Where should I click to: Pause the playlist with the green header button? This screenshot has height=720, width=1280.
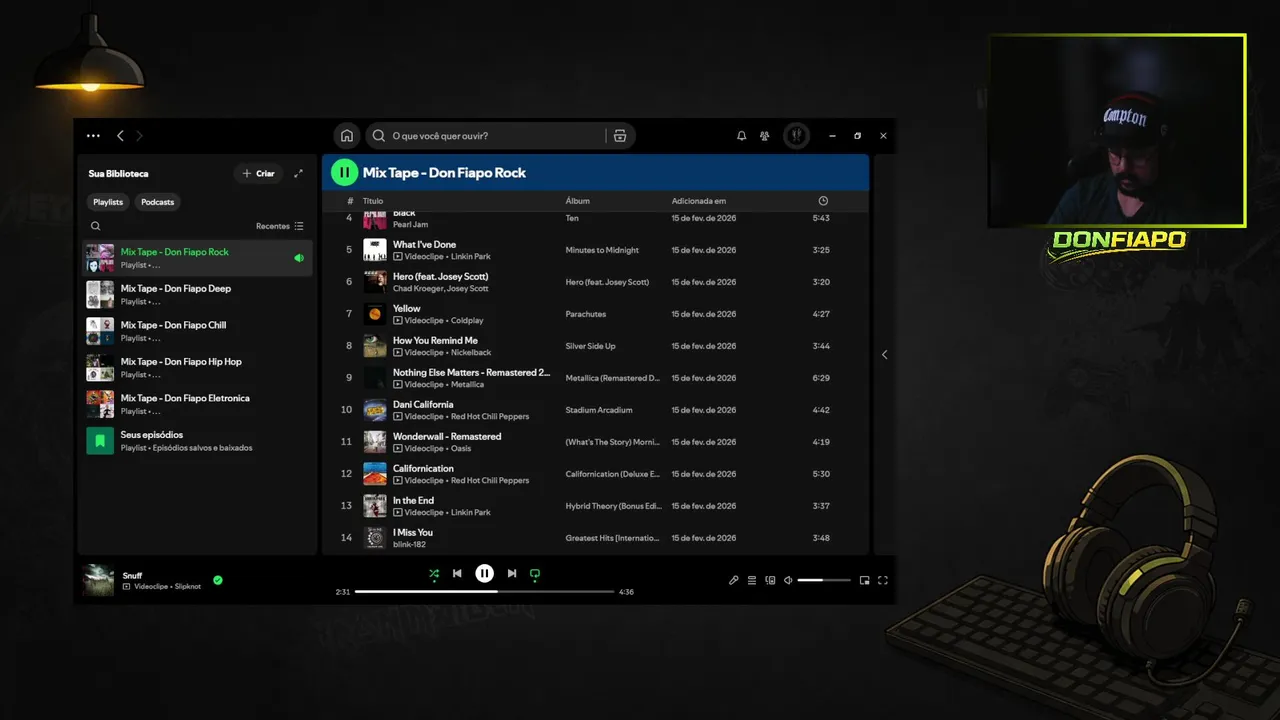coord(344,172)
